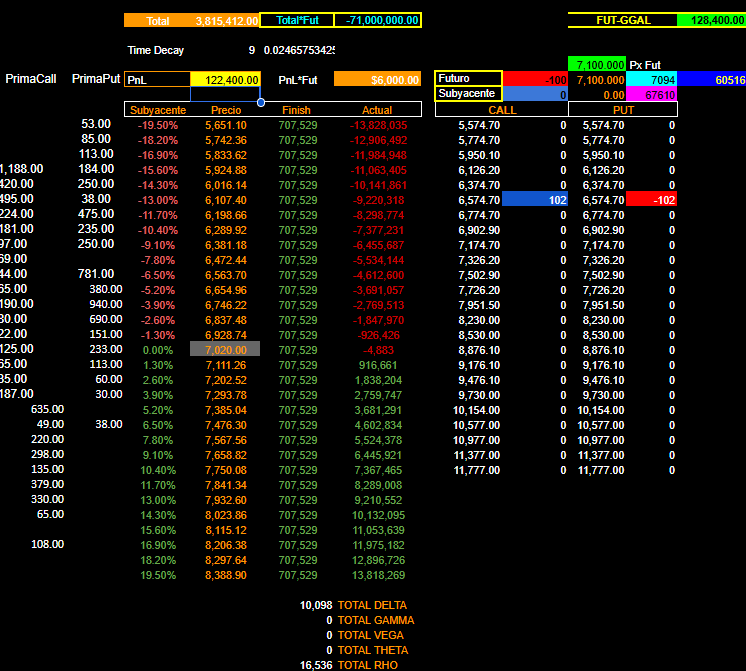
Task: Click the Actual value 13,818,269
Action: pos(378,575)
